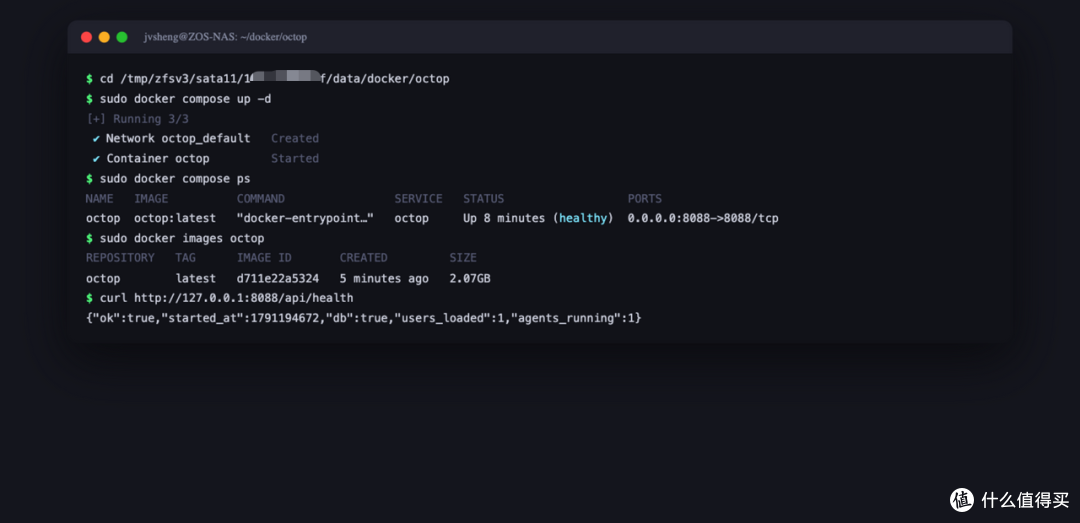This screenshot has height=523, width=1080.
Task: Click the 'Created' status text
Action: [295, 139]
